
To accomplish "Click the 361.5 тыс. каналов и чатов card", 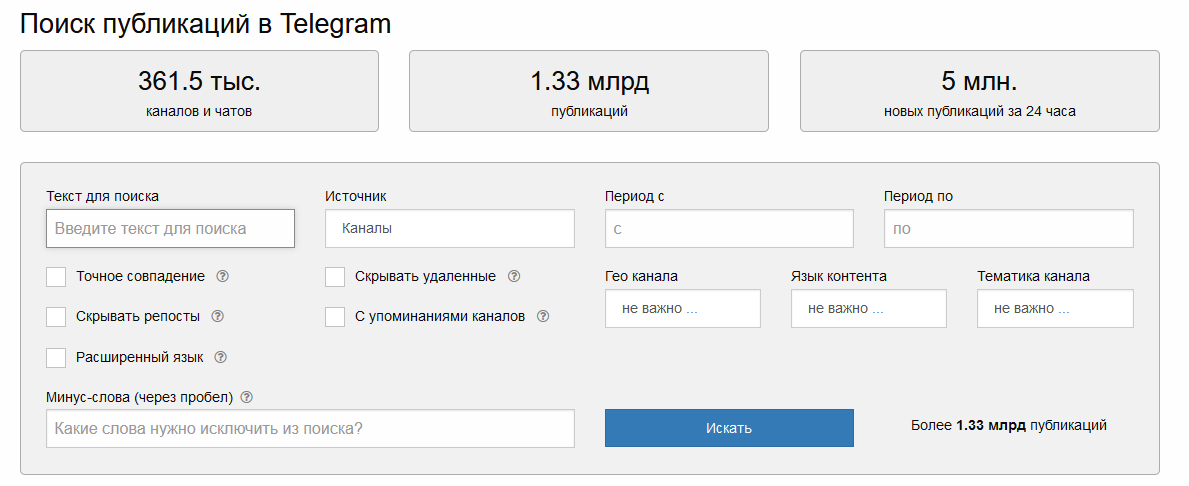I will (199, 91).
